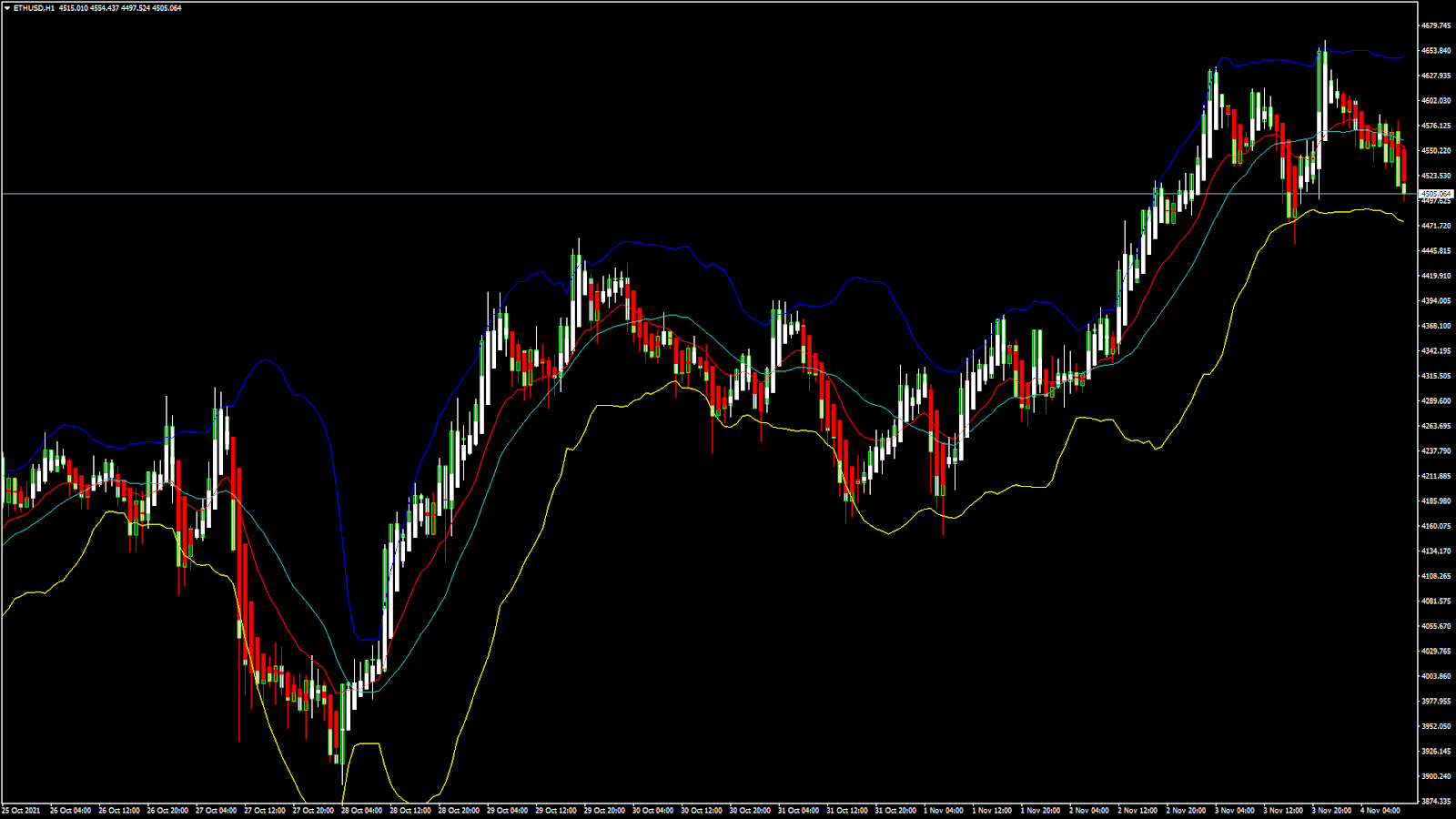Screen dimensions: 1456x819
Task: Click the 27 Oct 20:00 time label
Action: tap(313, 810)
